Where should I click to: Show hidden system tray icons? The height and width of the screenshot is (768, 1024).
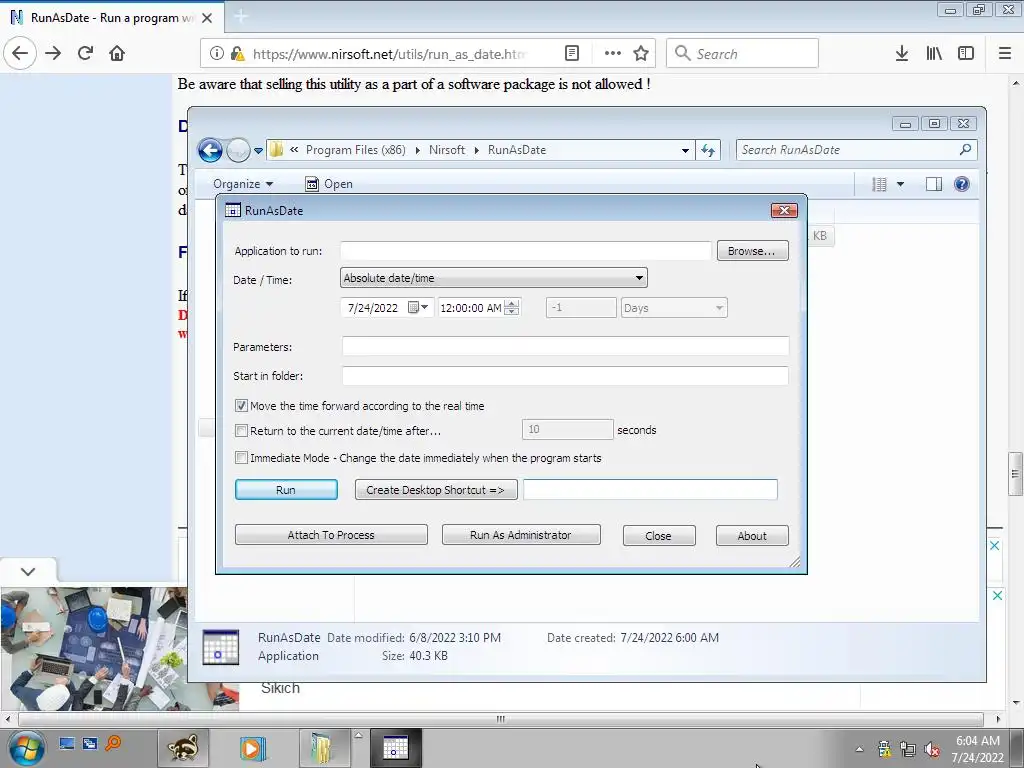(859, 750)
